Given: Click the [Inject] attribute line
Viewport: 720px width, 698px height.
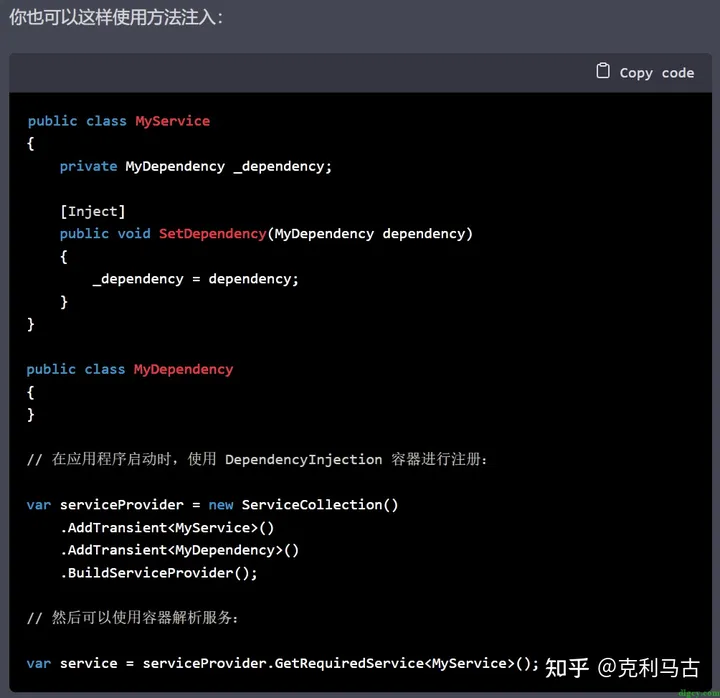Looking at the screenshot, I should 92,211.
